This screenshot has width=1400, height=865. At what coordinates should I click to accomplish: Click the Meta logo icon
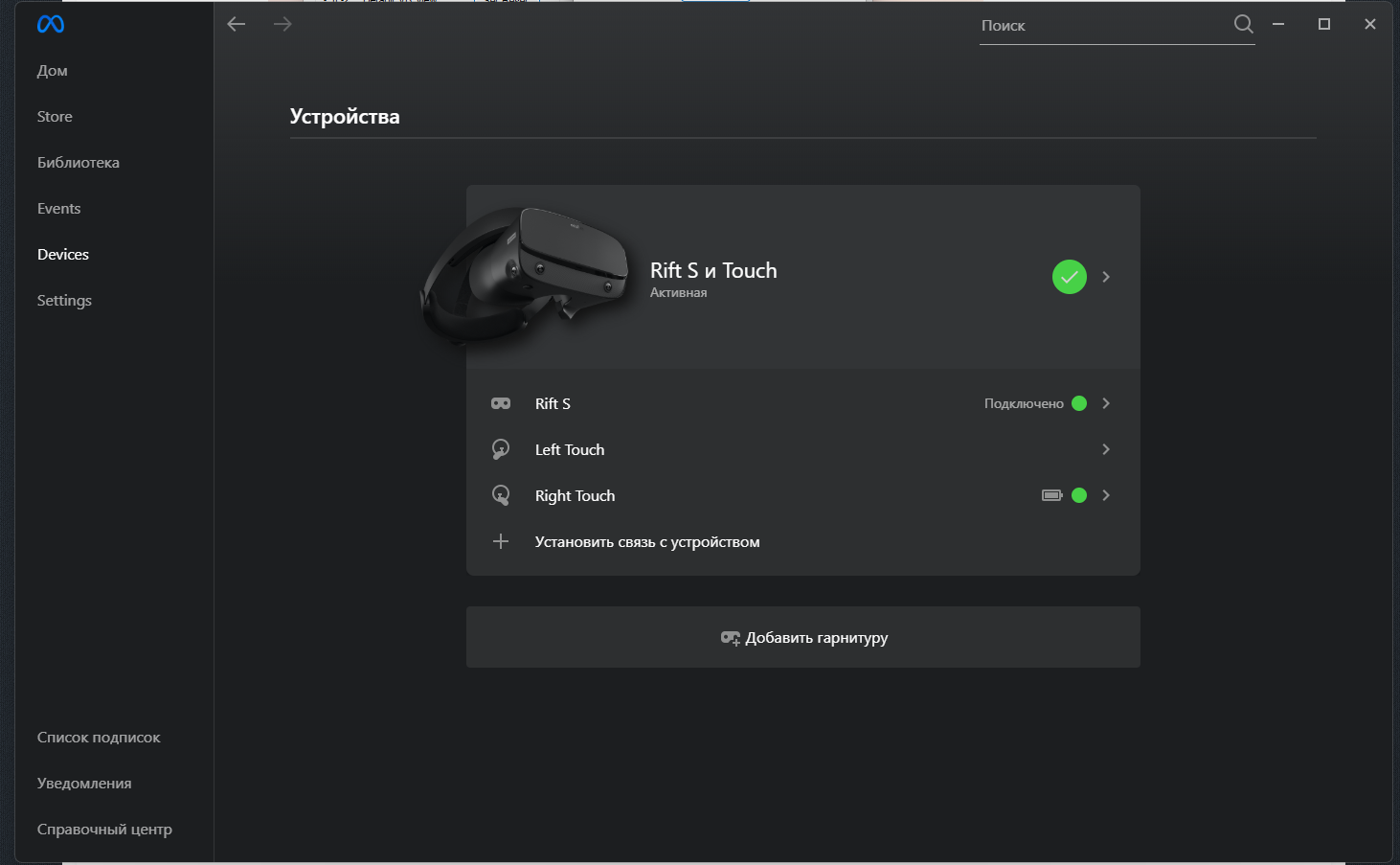point(51,24)
